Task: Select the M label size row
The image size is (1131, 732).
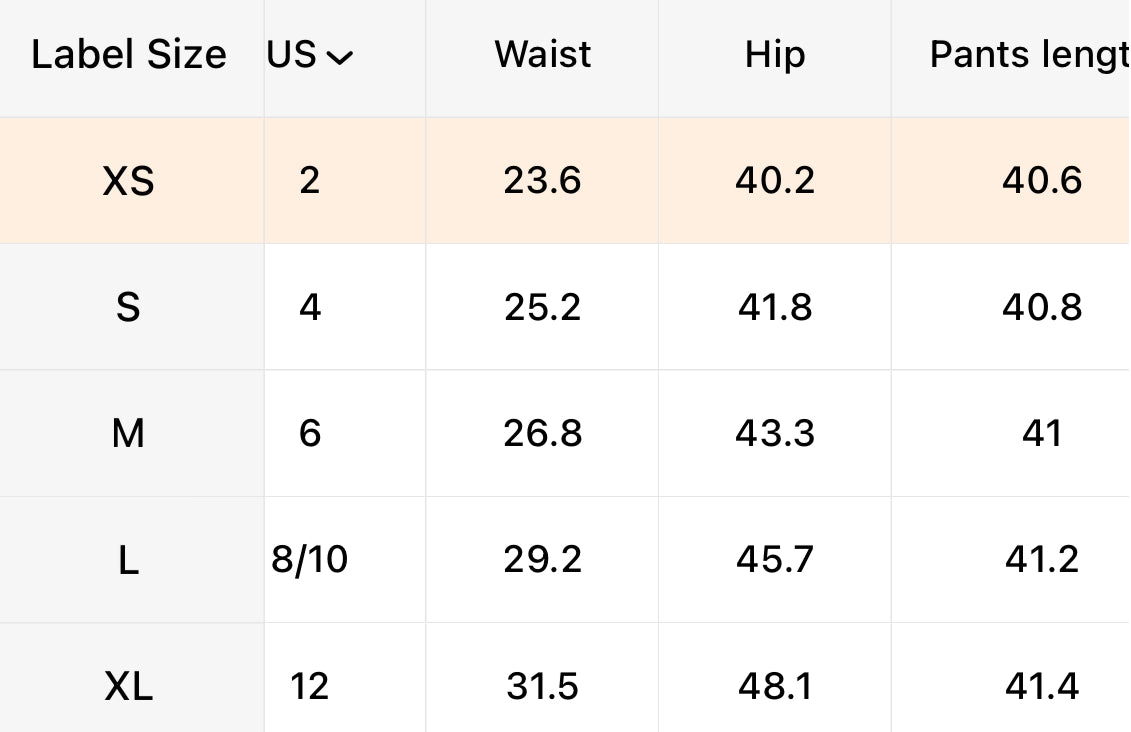Action: pyautogui.click(x=128, y=434)
